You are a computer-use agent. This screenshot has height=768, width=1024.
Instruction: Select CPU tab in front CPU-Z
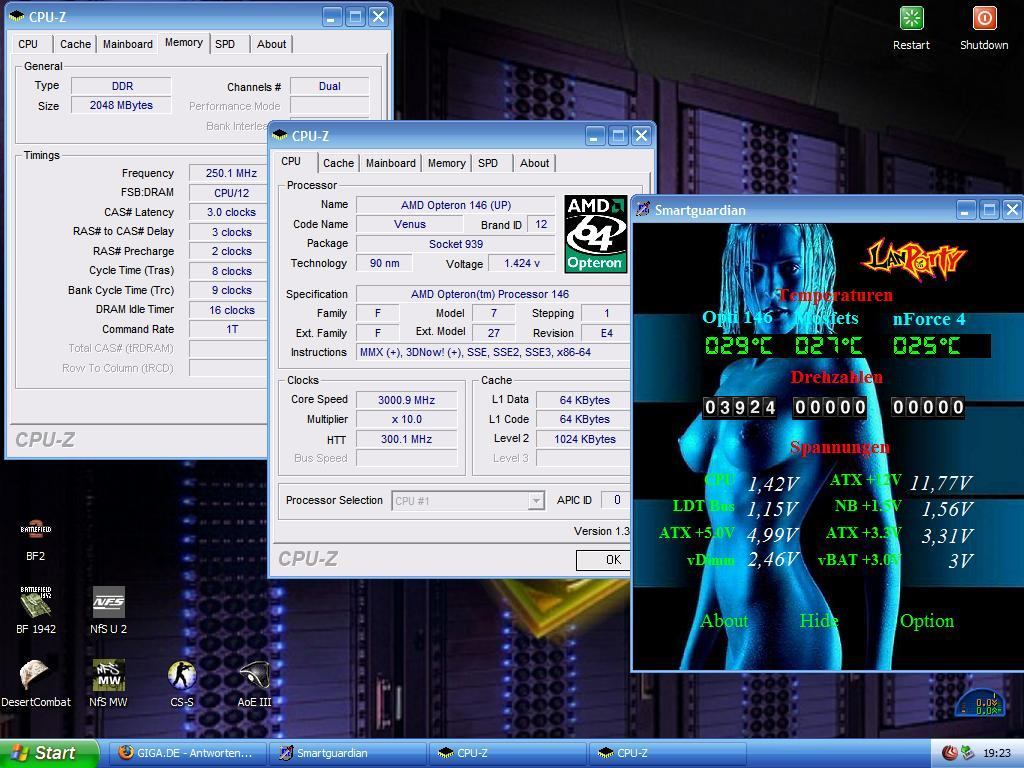click(x=291, y=161)
